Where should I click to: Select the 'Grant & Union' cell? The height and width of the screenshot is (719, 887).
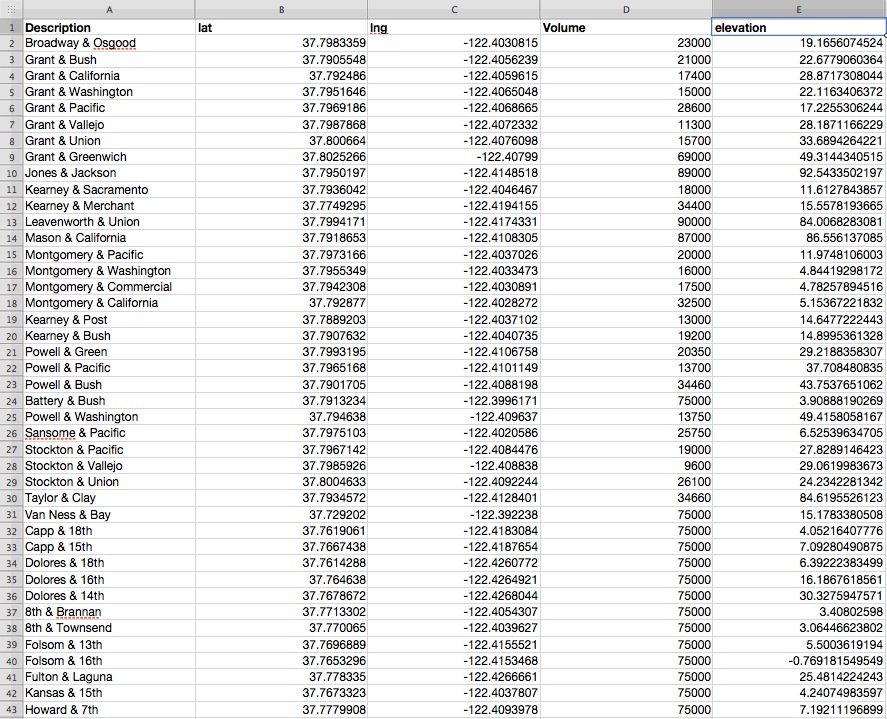coord(109,140)
